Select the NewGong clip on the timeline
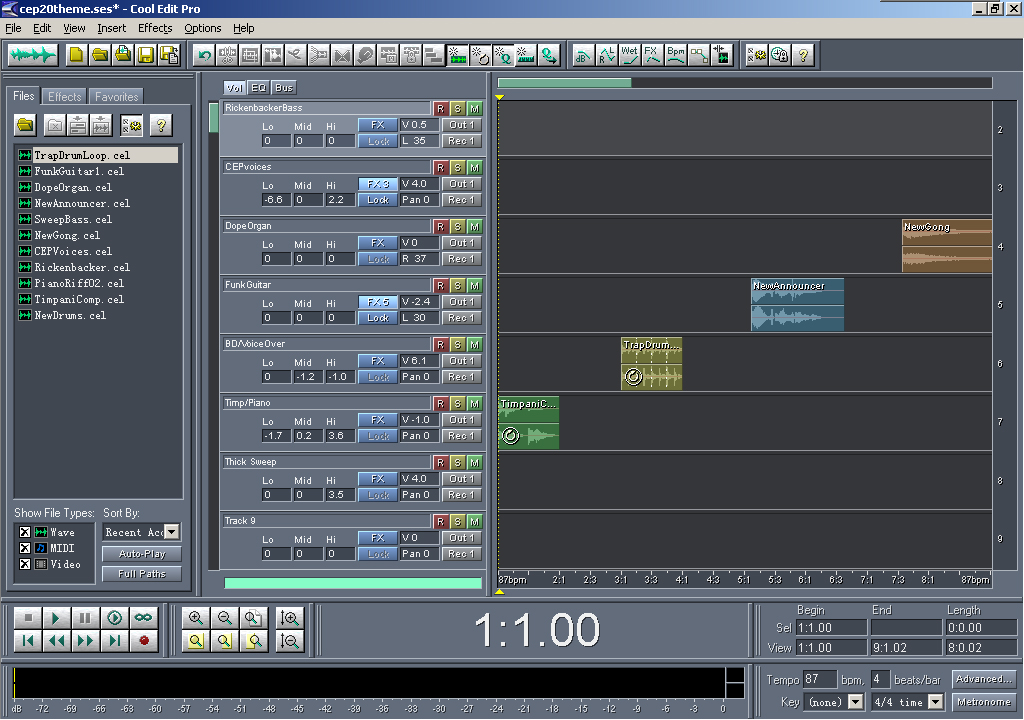This screenshot has height=720, width=1024. pyautogui.click(x=947, y=246)
